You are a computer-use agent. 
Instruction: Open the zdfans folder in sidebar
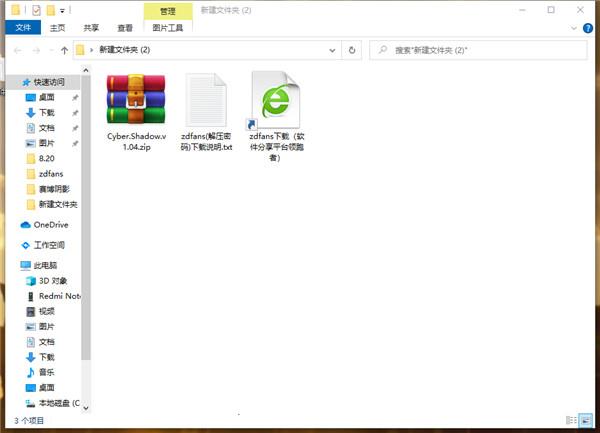pyautogui.click(x=51, y=174)
